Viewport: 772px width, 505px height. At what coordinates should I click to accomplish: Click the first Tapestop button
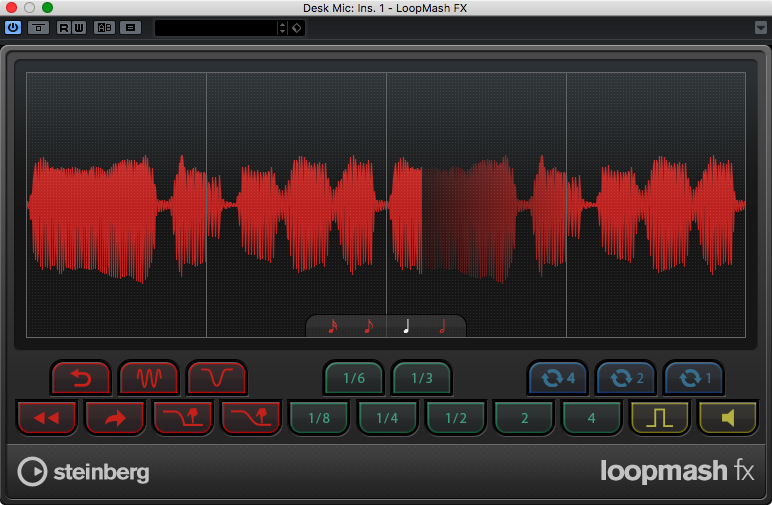[183, 418]
